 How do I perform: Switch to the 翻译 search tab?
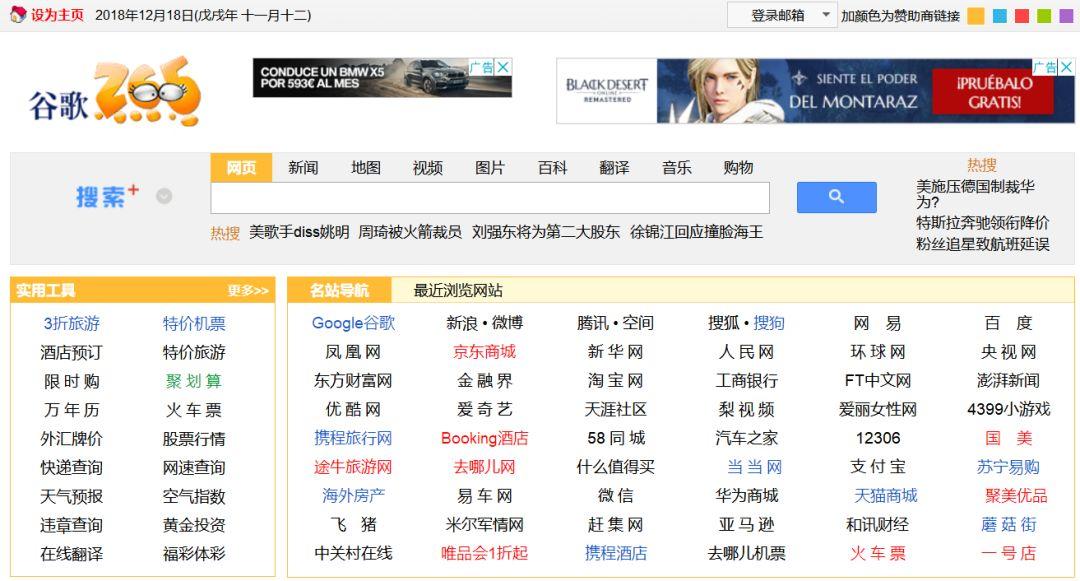coord(614,167)
